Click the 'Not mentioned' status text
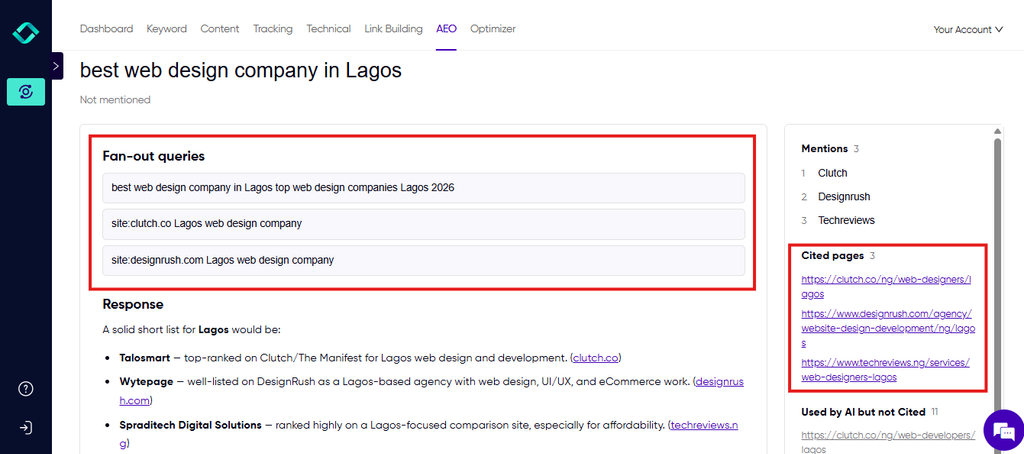 coord(115,100)
